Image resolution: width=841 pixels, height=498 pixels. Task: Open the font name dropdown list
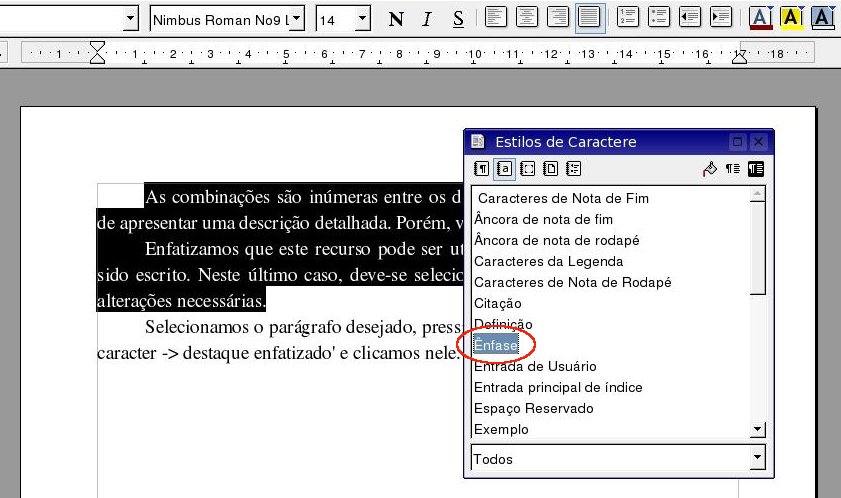[x=297, y=19]
